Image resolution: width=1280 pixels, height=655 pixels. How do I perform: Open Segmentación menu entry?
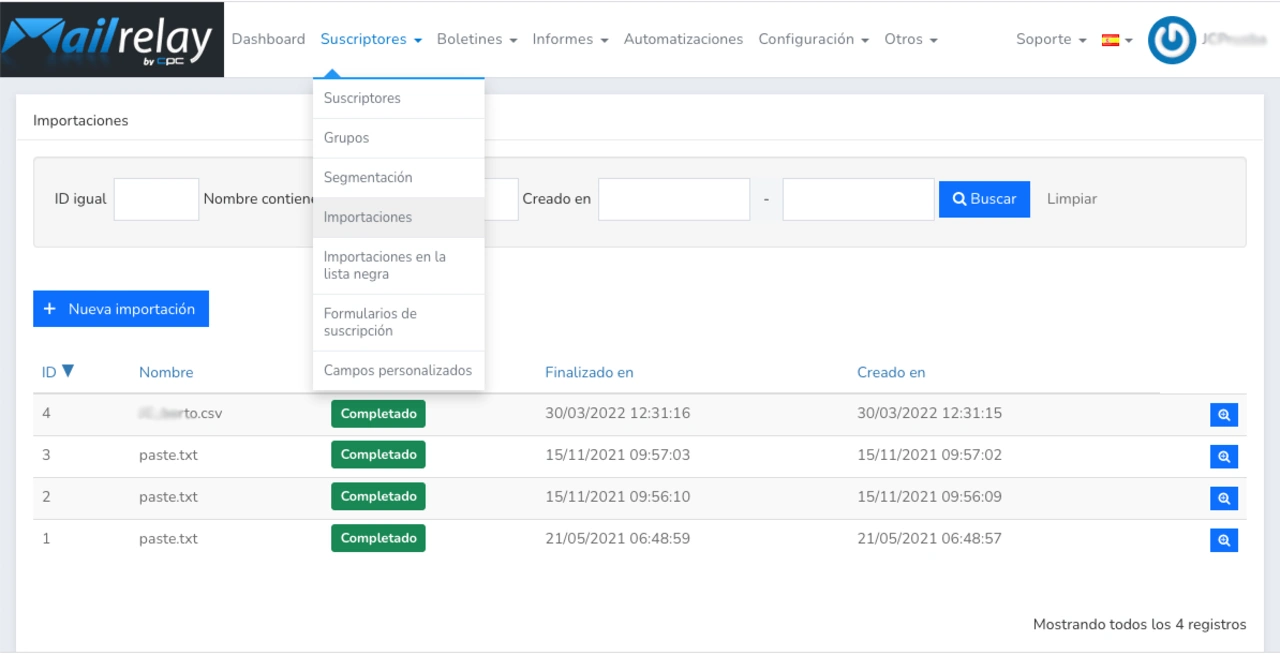[398, 177]
